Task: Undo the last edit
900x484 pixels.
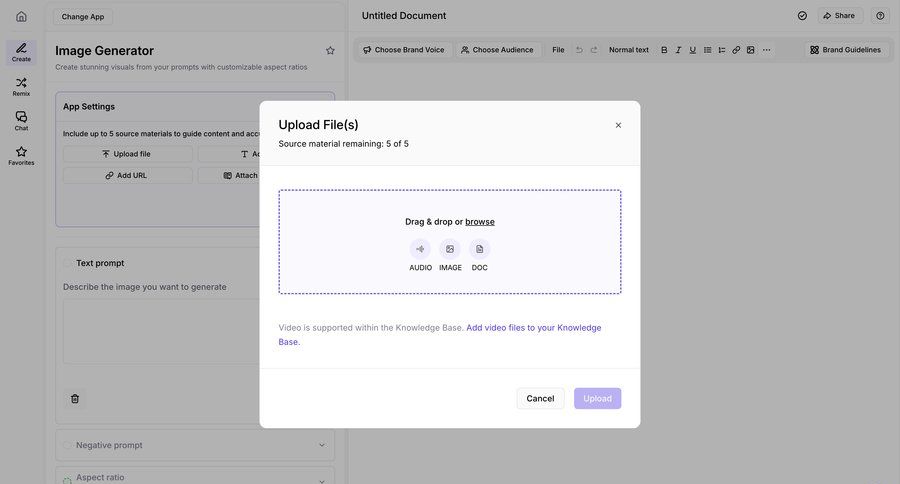Action: point(579,50)
